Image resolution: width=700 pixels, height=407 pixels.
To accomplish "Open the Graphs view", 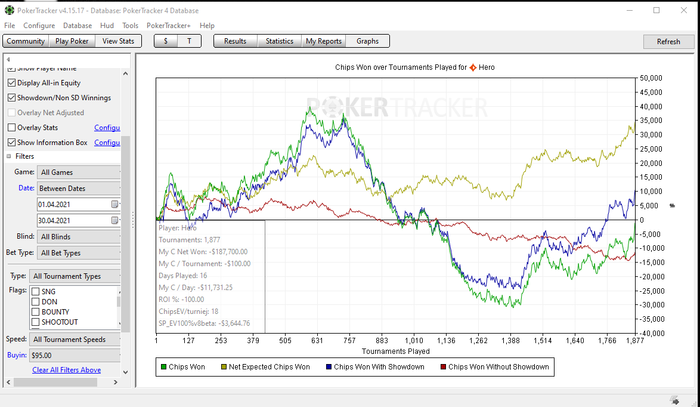I will click(367, 41).
